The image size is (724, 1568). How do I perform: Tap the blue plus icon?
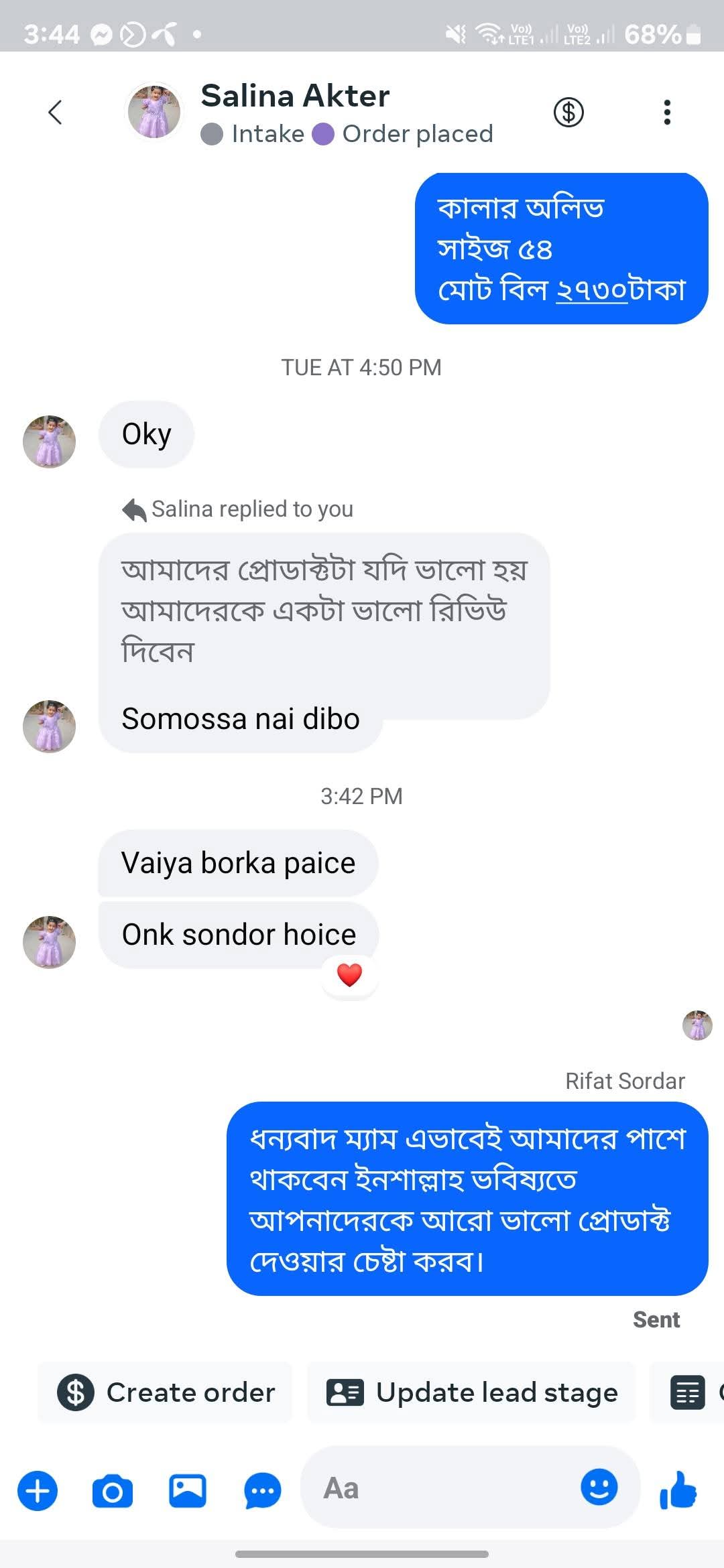[x=38, y=1491]
